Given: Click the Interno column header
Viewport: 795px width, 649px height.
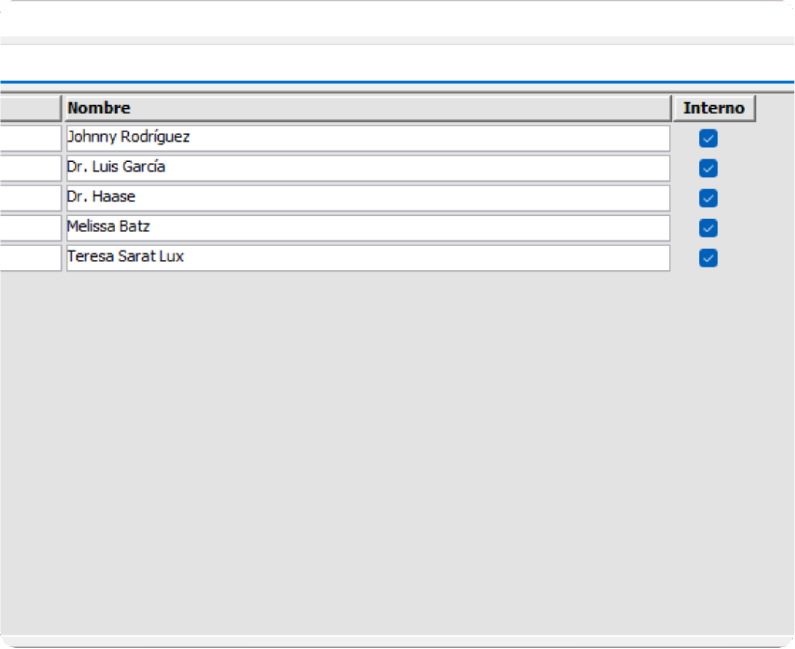Looking at the screenshot, I should [714, 108].
